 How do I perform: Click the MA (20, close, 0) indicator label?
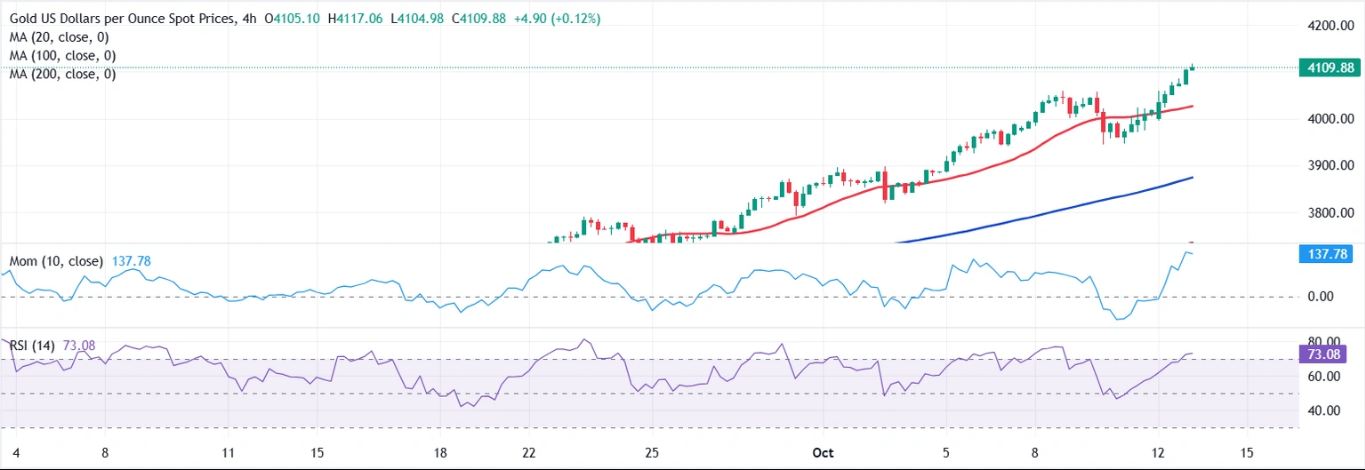pyautogui.click(x=62, y=37)
